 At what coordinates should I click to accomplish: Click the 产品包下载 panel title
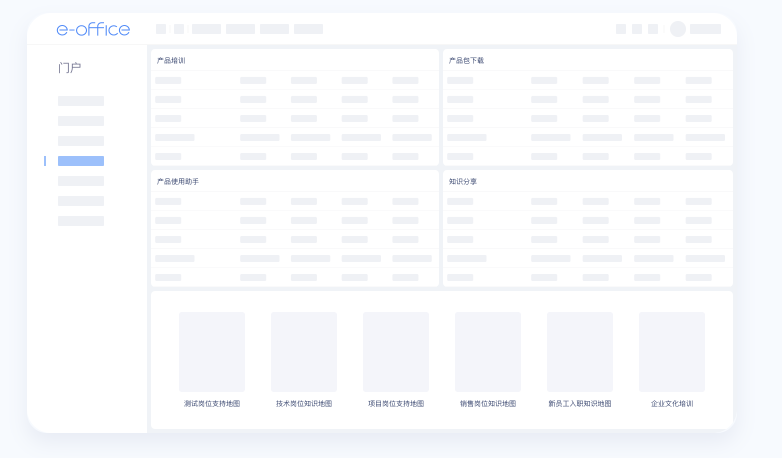[x=466, y=61]
